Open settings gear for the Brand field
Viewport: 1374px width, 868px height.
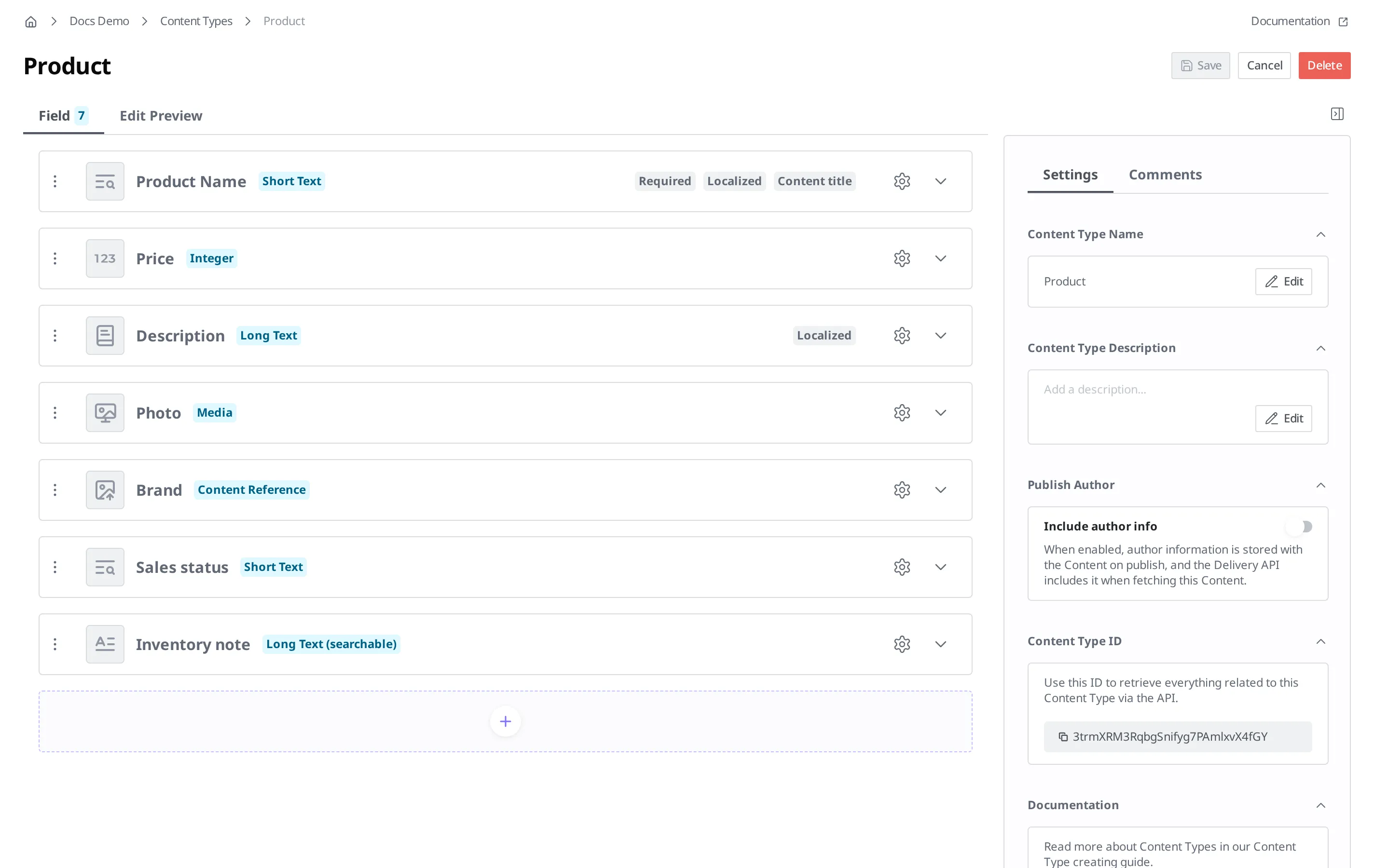pyautogui.click(x=902, y=490)
